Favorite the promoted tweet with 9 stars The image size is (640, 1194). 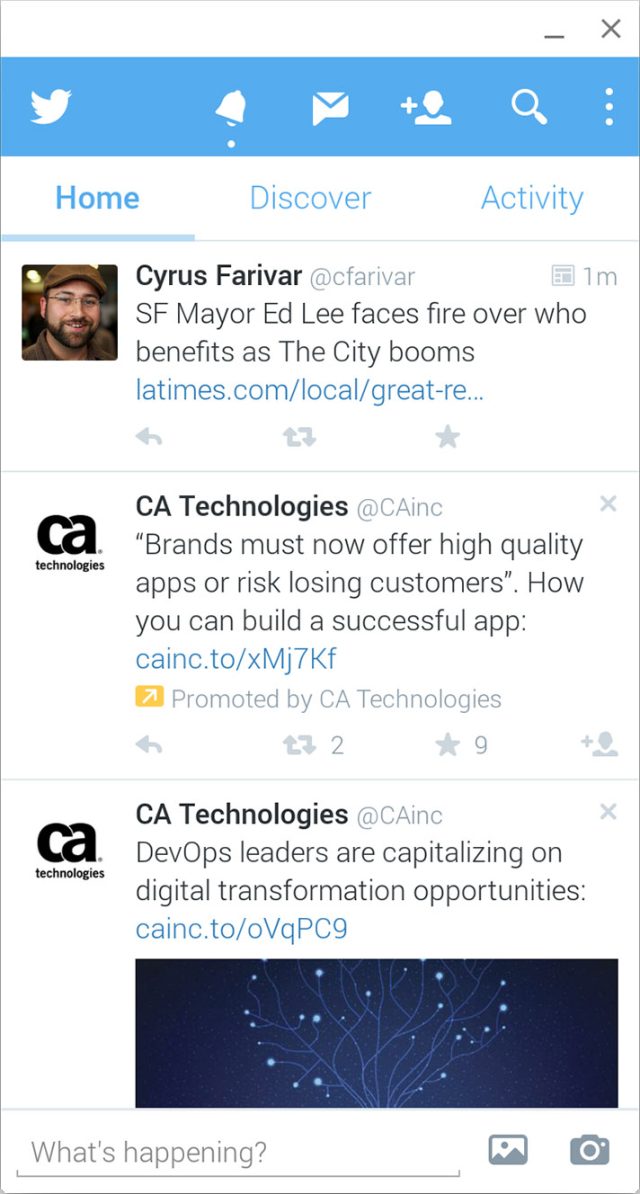448,744
